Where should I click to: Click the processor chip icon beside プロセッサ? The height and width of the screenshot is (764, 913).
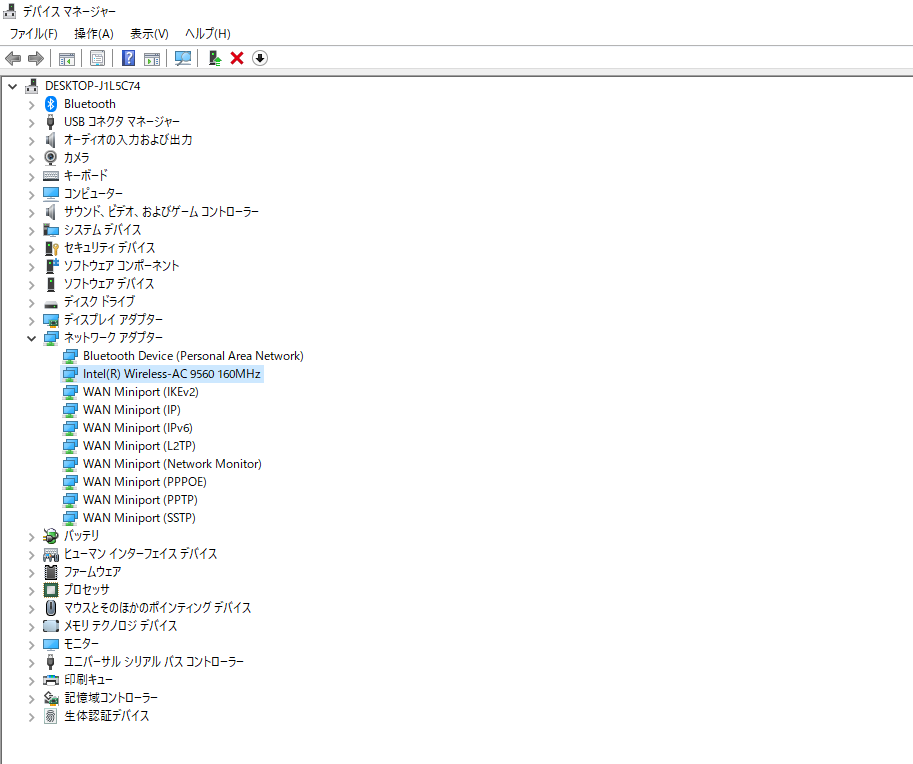[x=51, y=590]
